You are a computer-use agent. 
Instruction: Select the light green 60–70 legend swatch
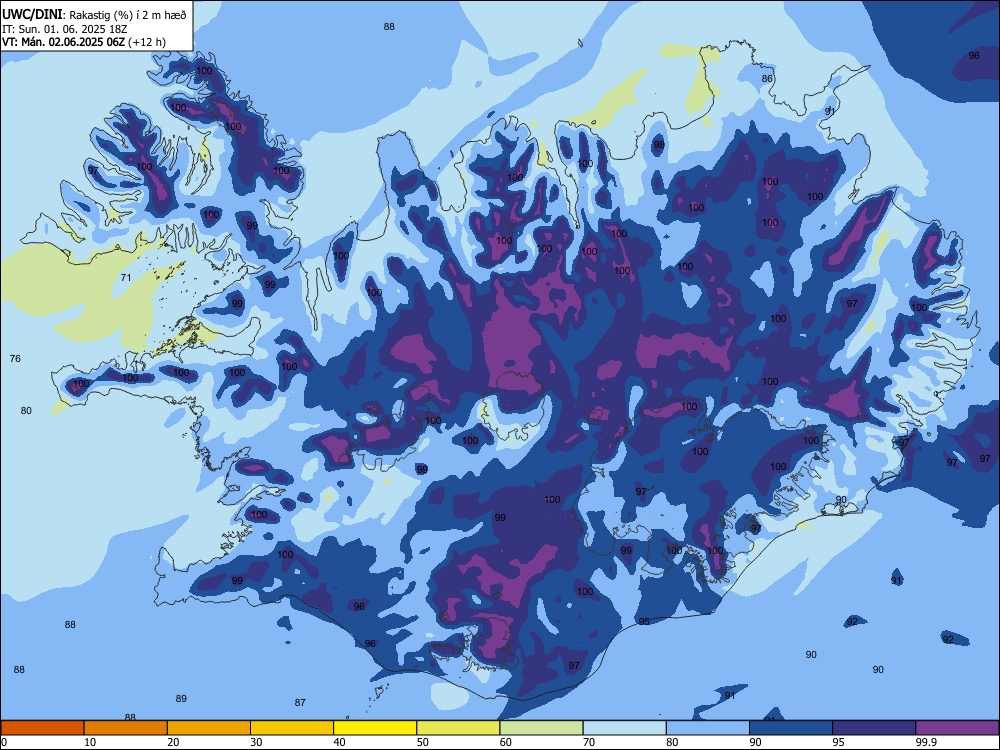coord(541,728)
